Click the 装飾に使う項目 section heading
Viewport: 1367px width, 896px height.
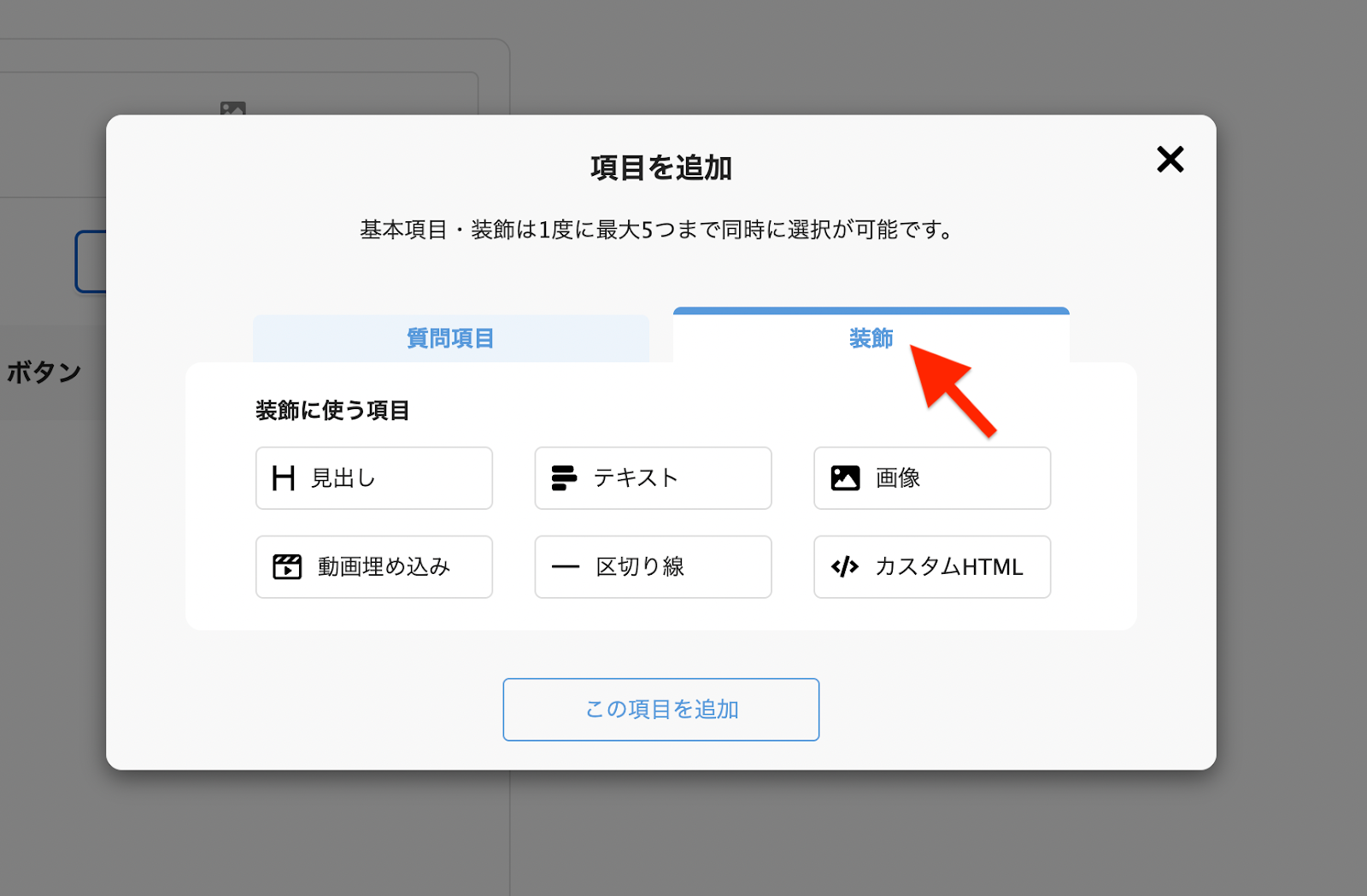point(332,411)
